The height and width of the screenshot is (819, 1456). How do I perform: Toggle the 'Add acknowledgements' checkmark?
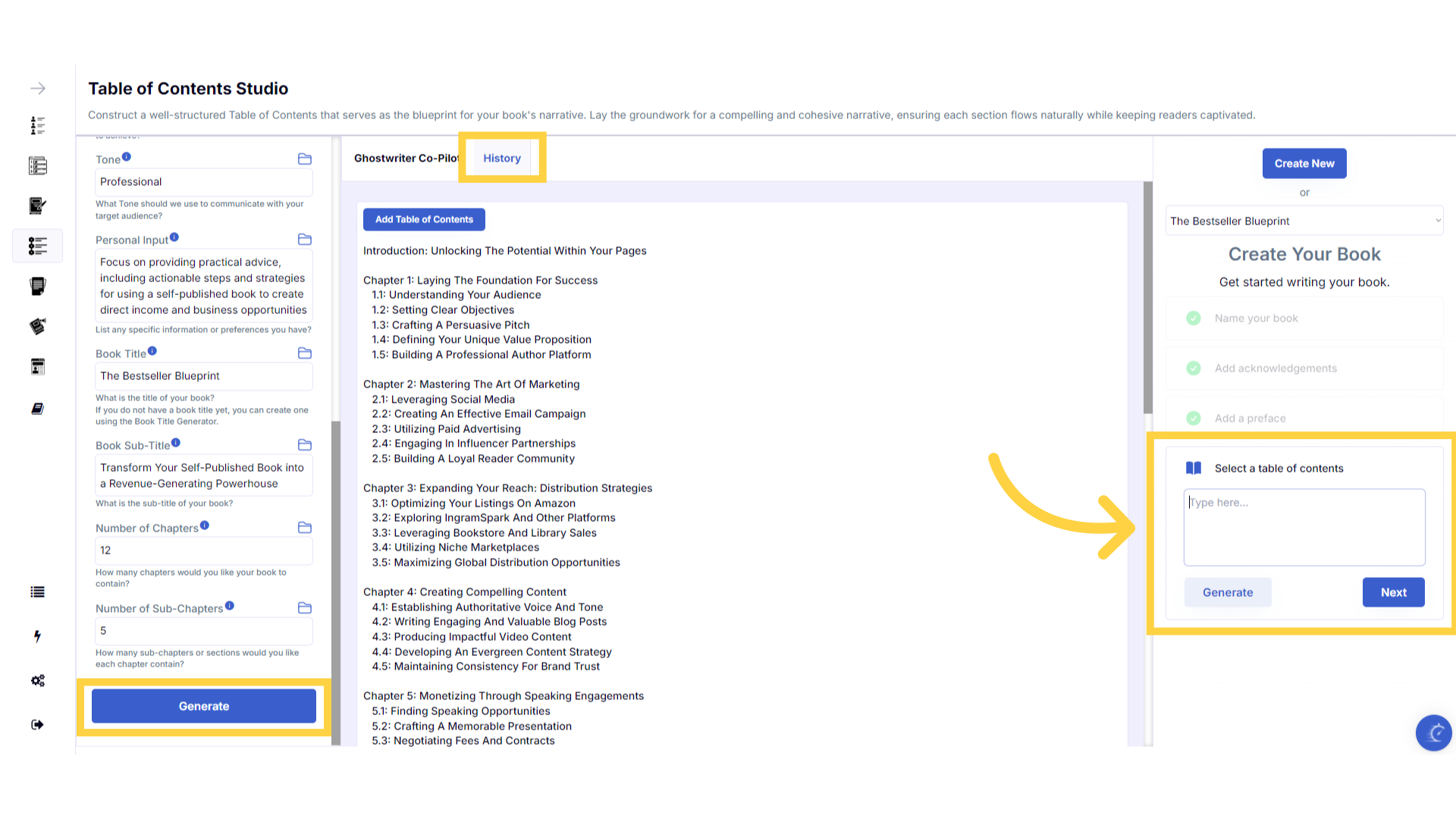pos(1194,369)
